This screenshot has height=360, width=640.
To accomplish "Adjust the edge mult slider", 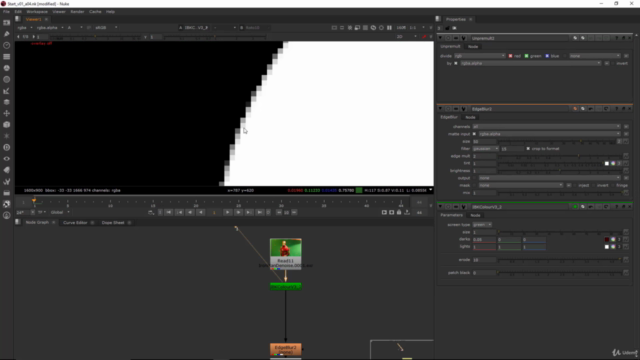I will 559,156.
